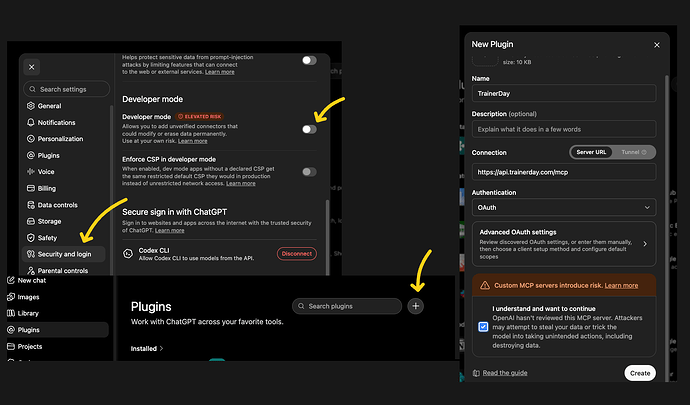Open the Authentication OAuth dropdown
The image size is (690, 405).
coord(564,207)
